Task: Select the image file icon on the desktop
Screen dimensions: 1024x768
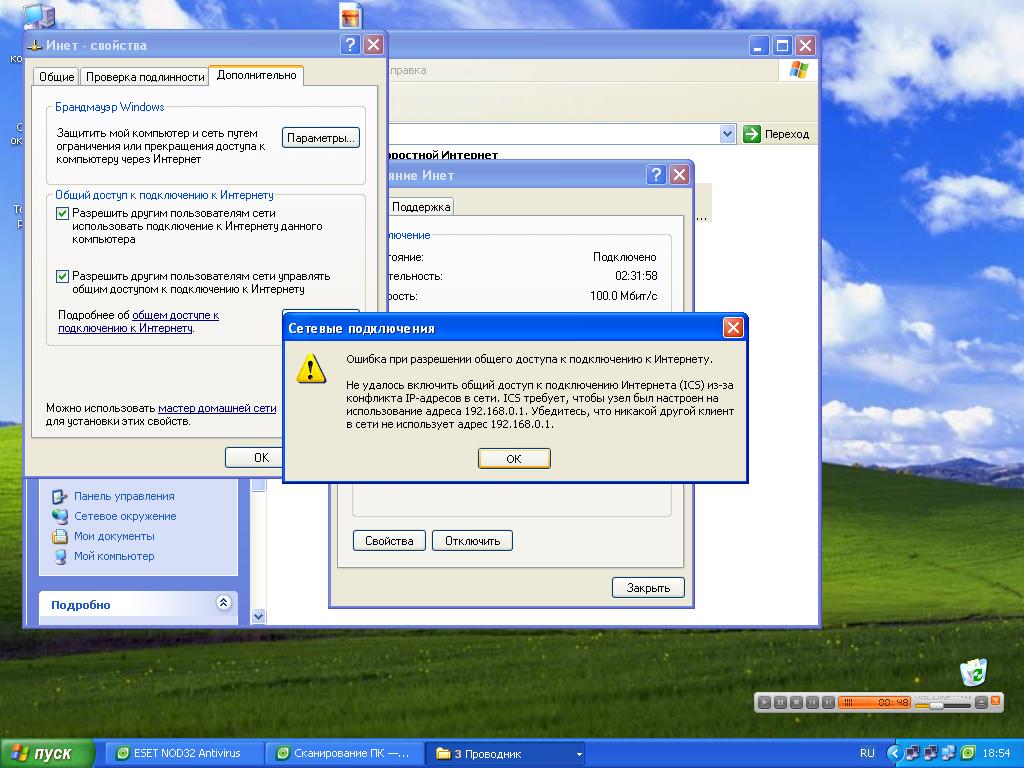Action: 351,16
